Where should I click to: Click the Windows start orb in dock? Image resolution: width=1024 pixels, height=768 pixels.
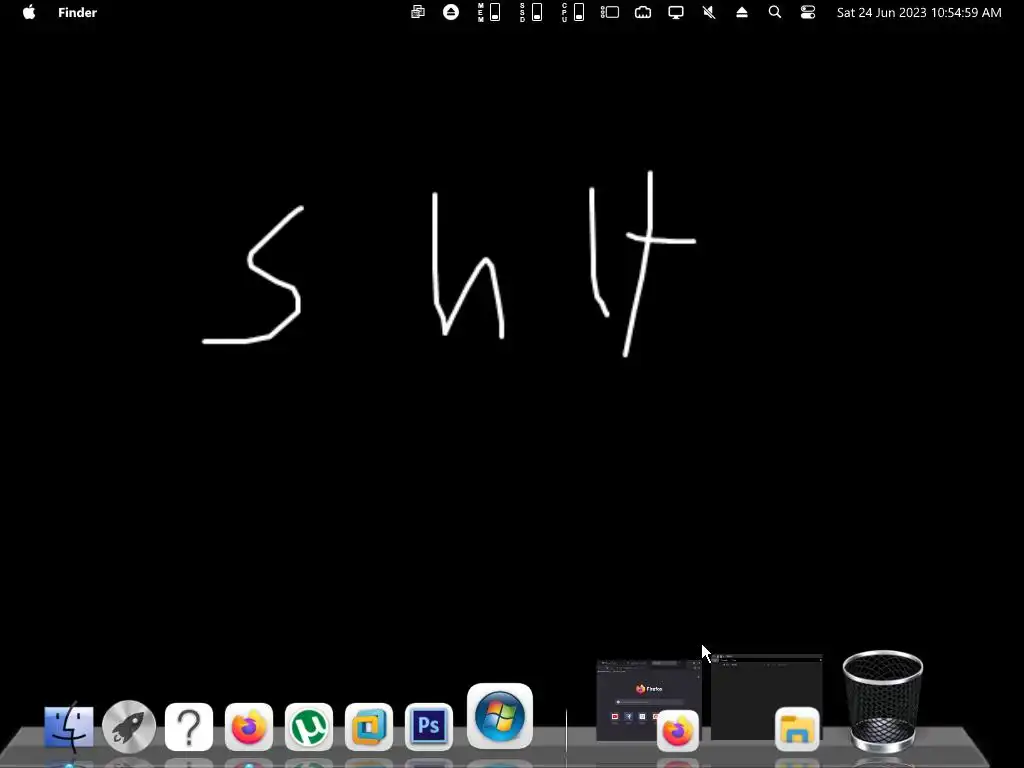point(500,716)
